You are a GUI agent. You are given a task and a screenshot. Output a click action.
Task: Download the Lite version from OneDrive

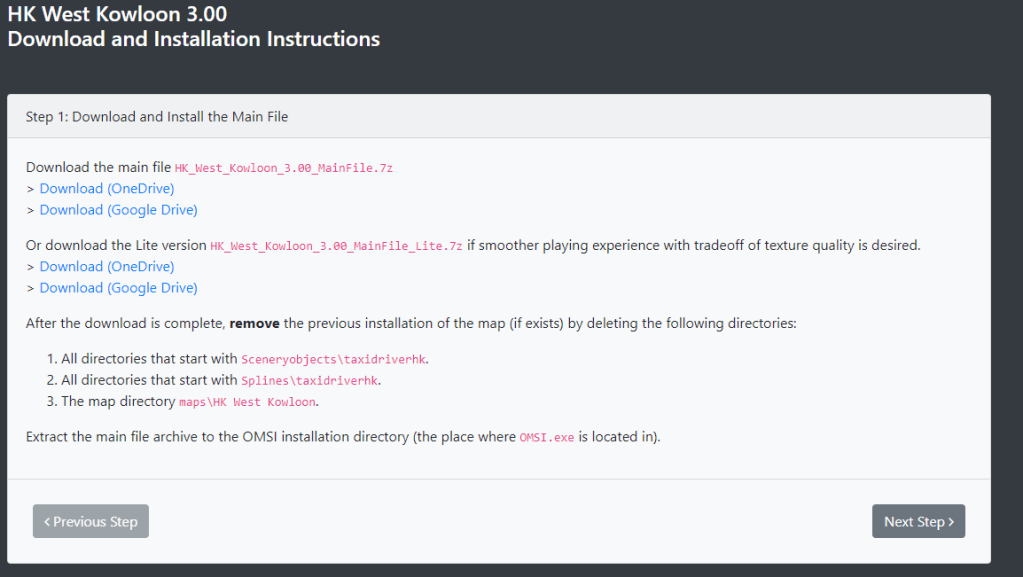[x=106, y=266]
